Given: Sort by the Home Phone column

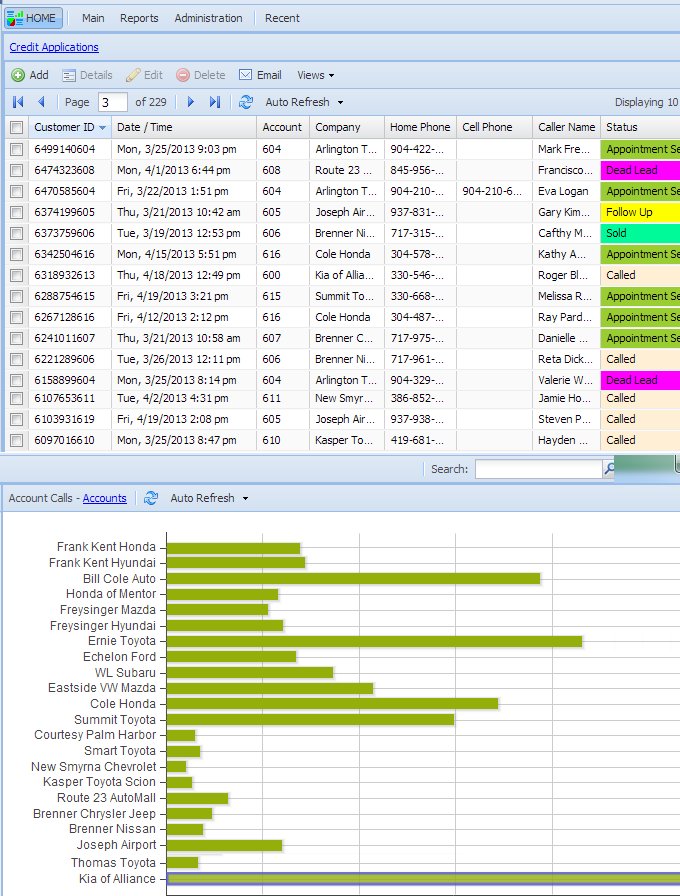Looking at the screenshot, I should 420,127.
